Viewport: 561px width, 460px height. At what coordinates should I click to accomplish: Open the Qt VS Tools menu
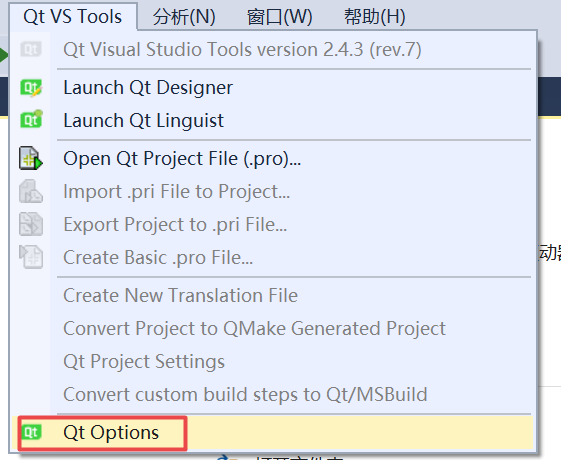[x=73, y=16]
